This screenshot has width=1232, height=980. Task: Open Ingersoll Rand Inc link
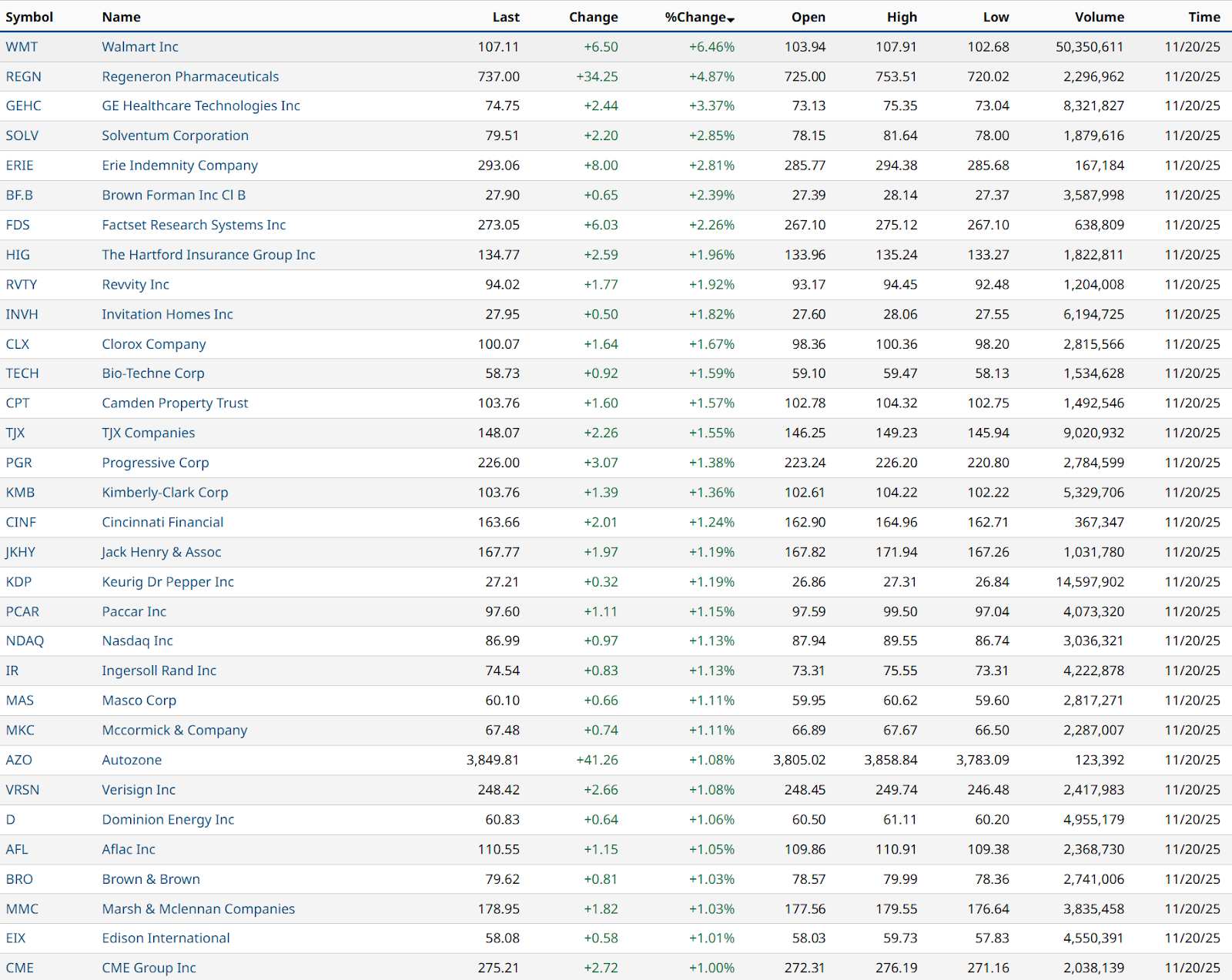click(x=159, y=671)
